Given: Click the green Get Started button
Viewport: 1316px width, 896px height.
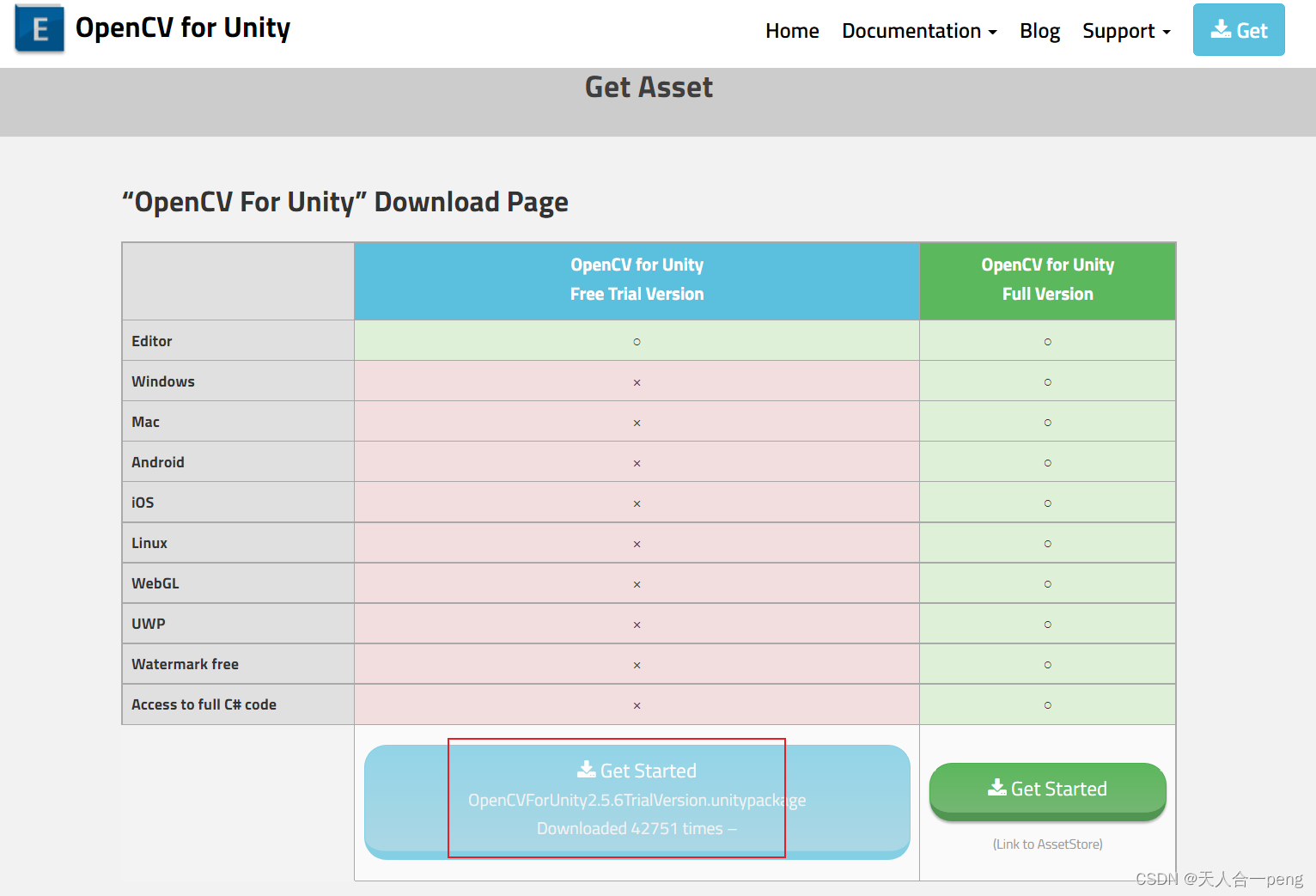Looking at the screenshot, I should tap(1047, 789).
